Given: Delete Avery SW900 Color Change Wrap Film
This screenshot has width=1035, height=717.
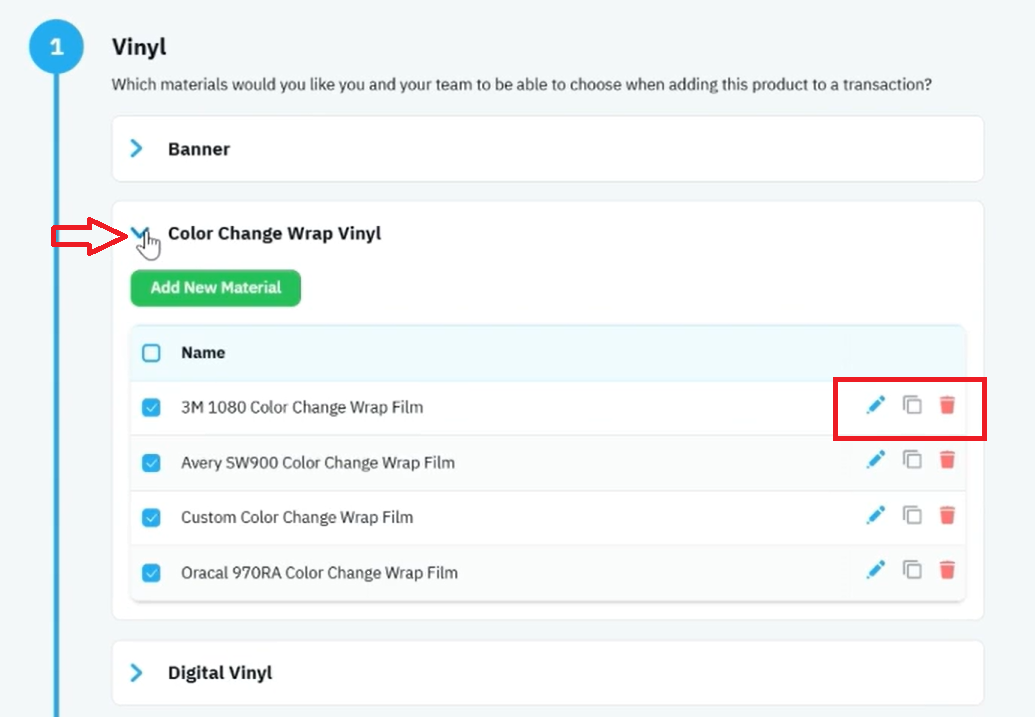Looking at the screenshot, I should 947,460.
